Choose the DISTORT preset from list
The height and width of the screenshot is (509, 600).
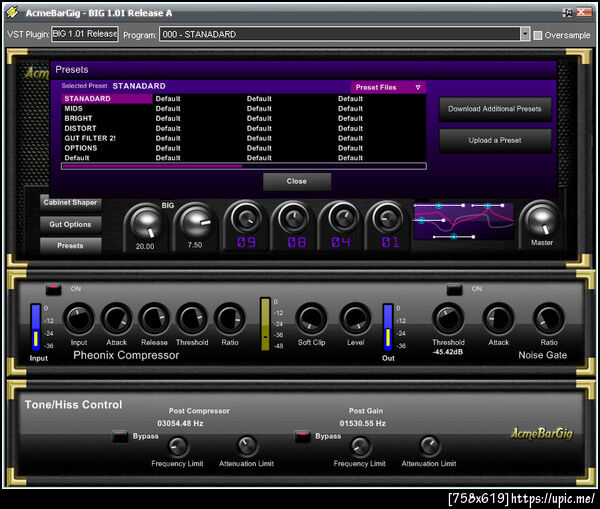tap(81, 128)
